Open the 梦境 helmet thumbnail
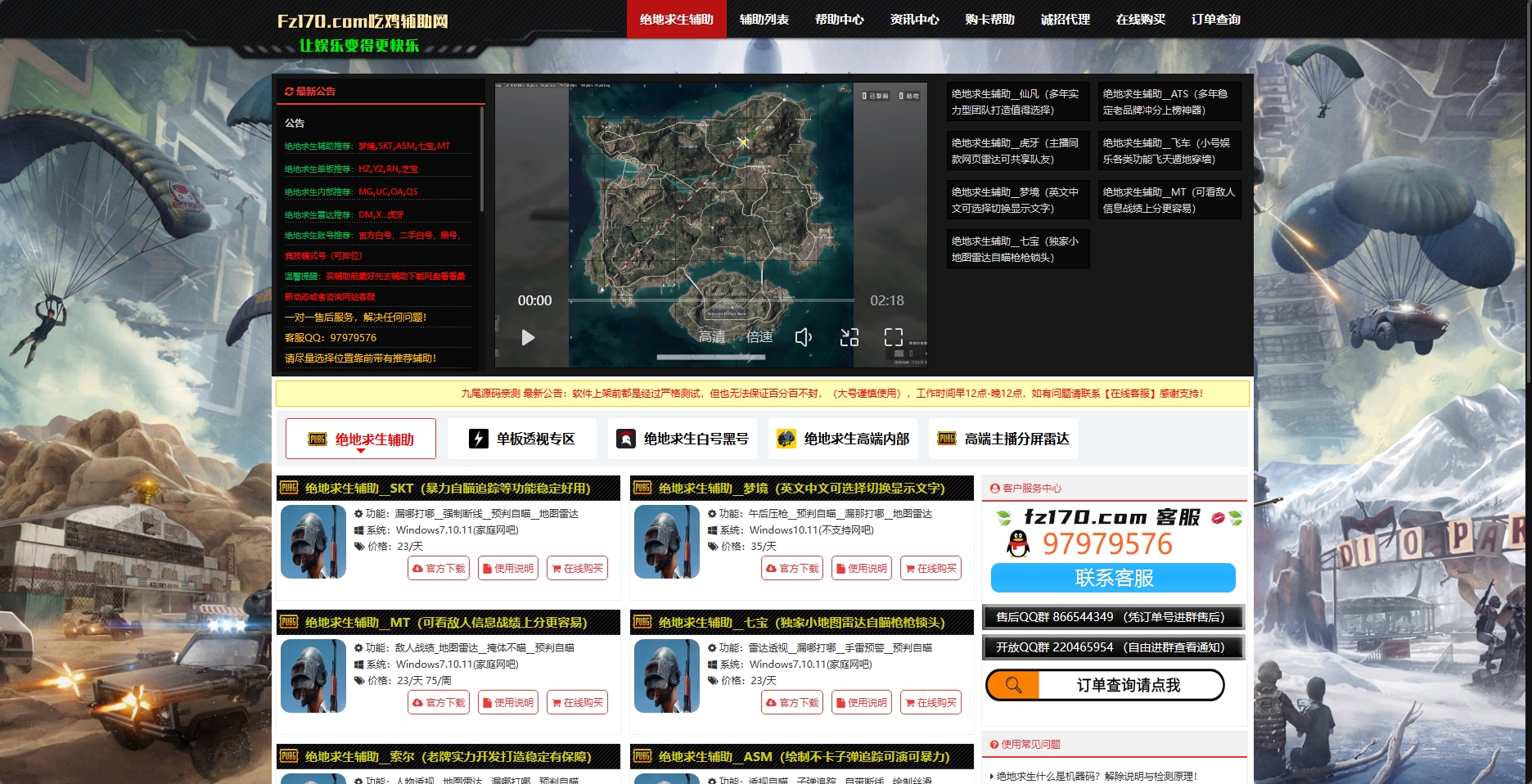 coord(667,542)
